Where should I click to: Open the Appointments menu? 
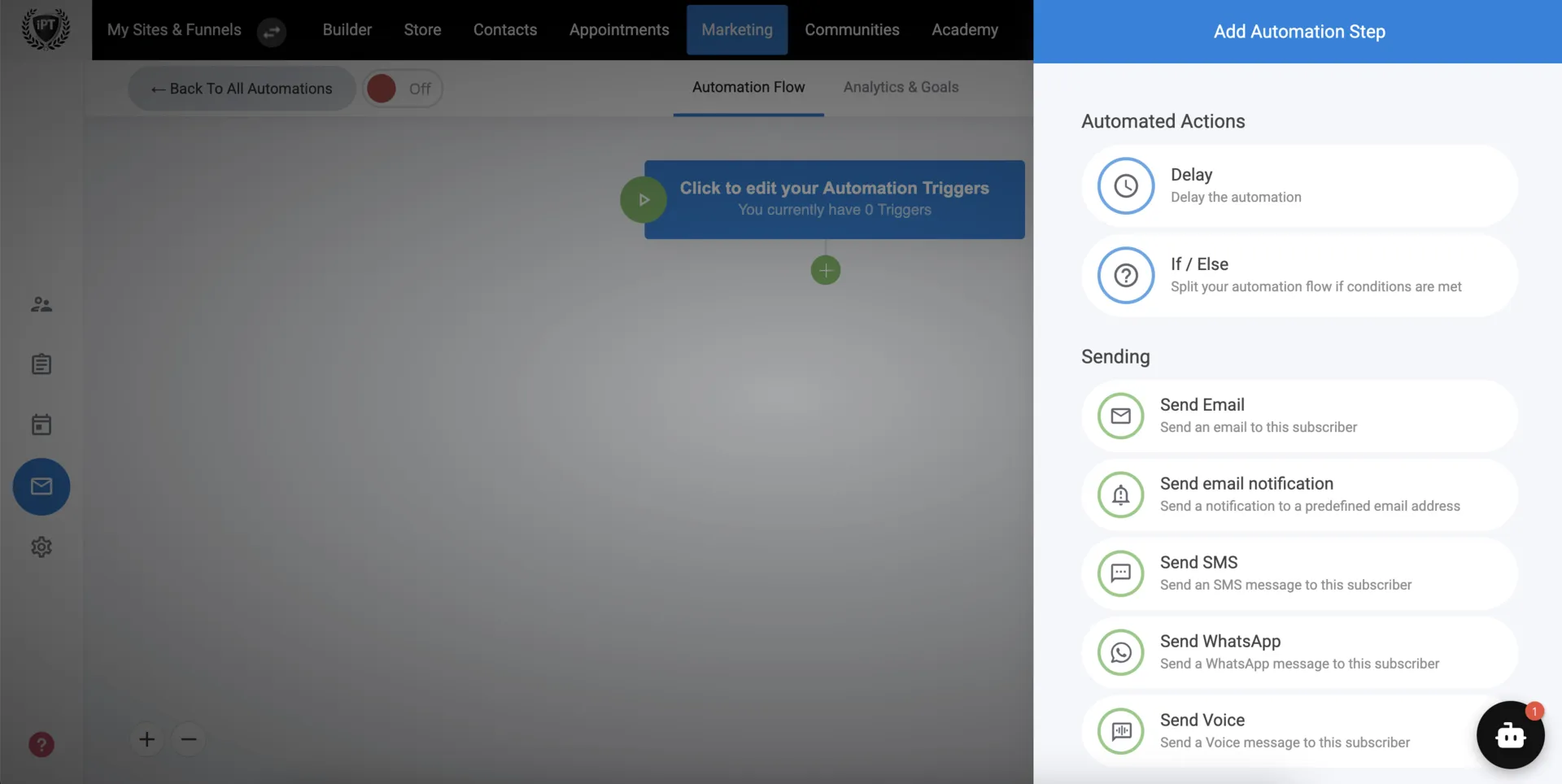[619, 30]
